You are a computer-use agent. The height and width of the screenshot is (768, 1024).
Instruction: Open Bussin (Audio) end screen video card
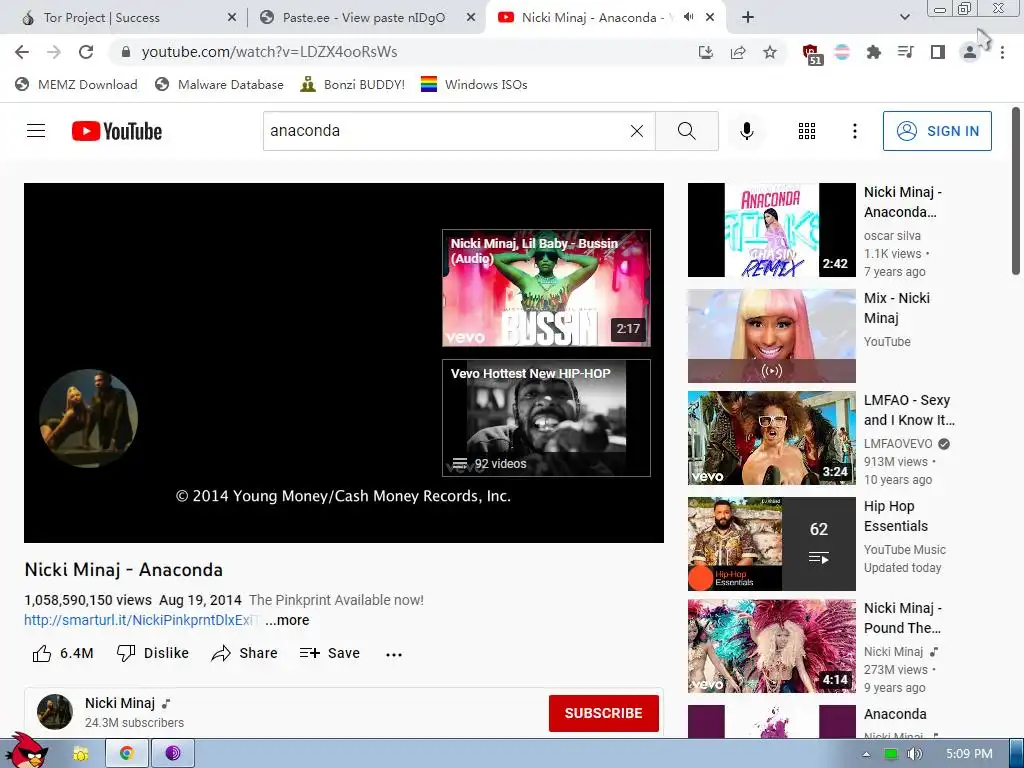[547, 288]
